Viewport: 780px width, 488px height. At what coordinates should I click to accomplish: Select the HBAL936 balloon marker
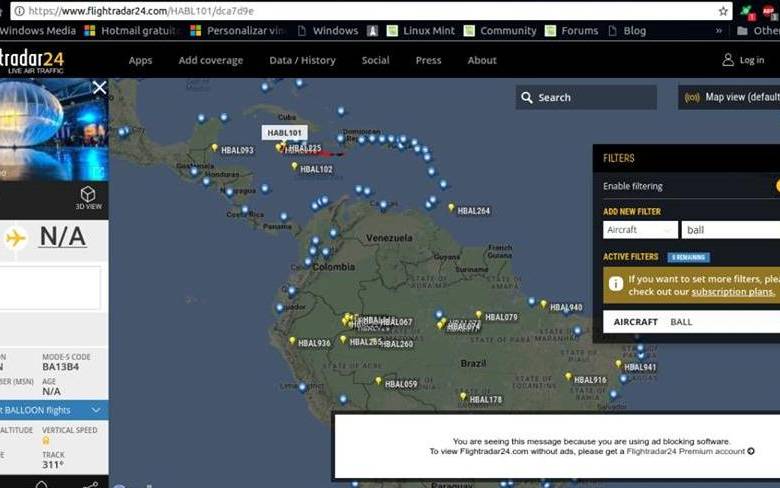292,341
